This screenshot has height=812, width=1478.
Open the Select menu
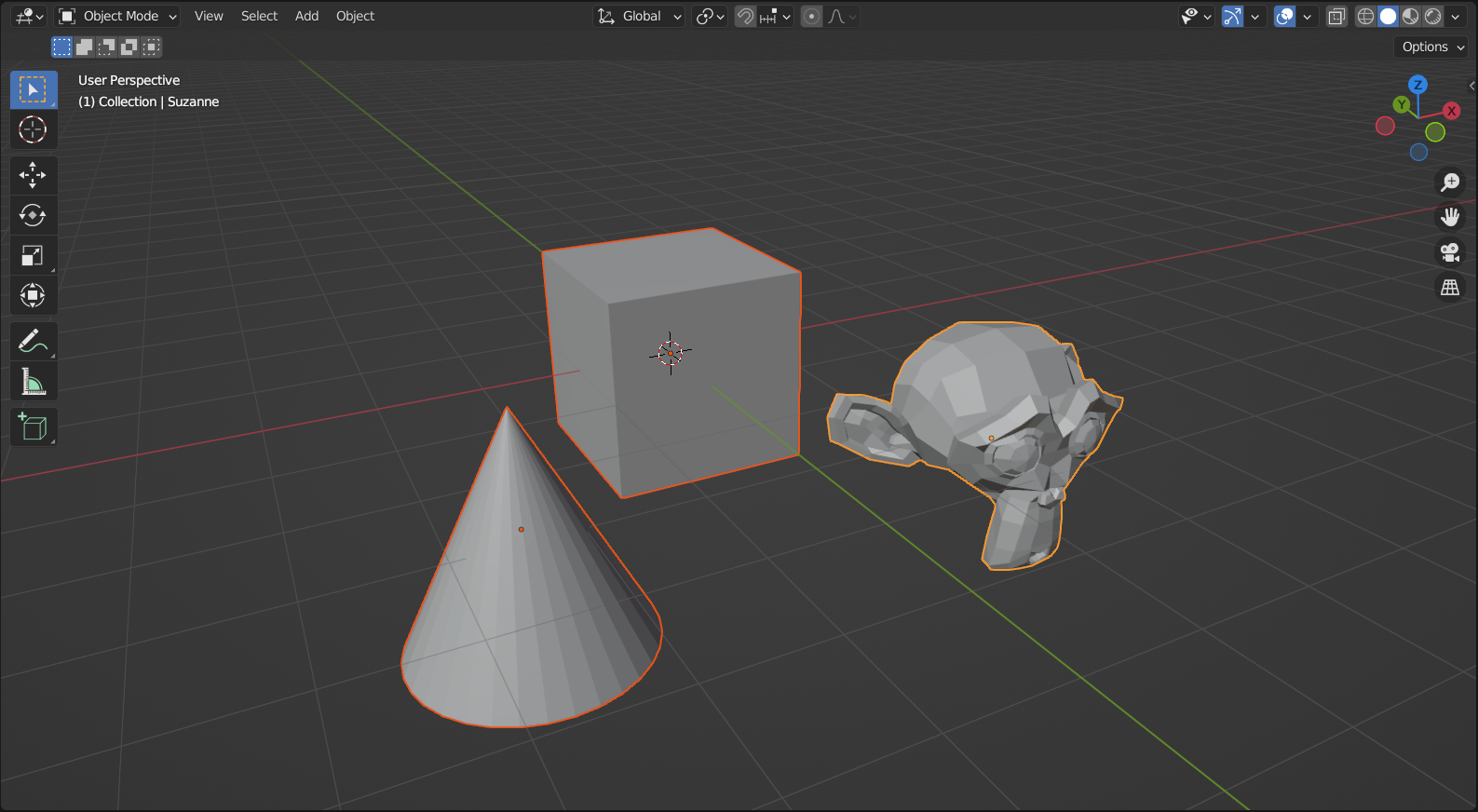(x=259, y=16)
